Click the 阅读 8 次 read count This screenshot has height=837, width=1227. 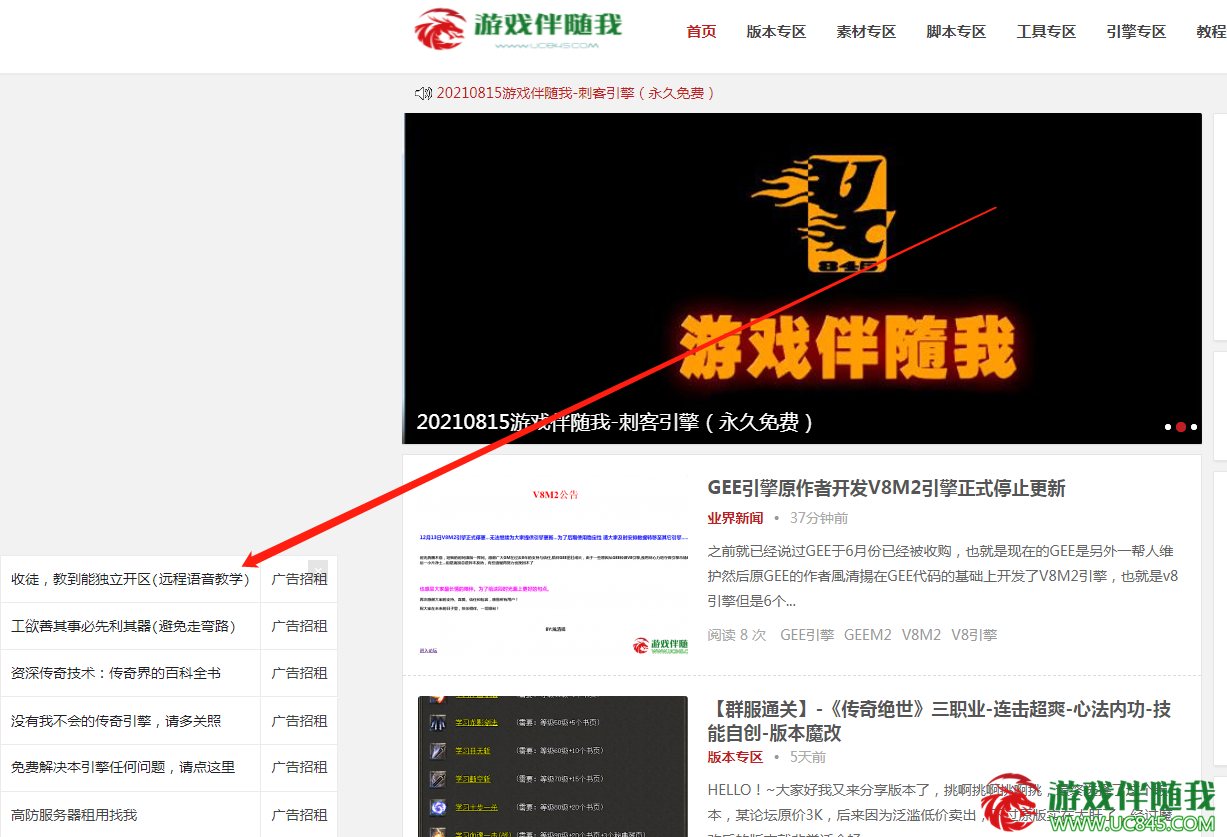(x=736, y=635)
